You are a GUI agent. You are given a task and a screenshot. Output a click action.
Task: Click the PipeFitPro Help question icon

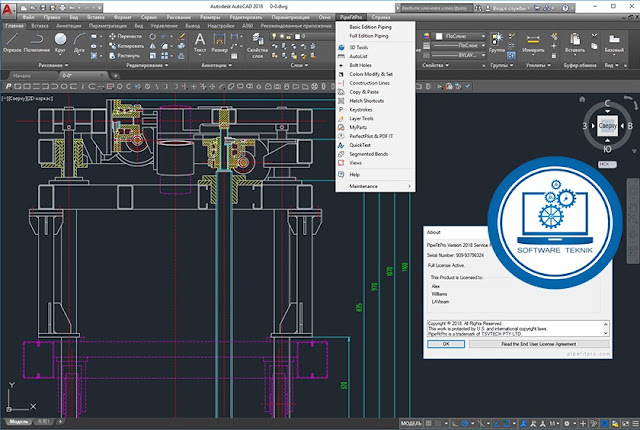click(x=341, y=175)
